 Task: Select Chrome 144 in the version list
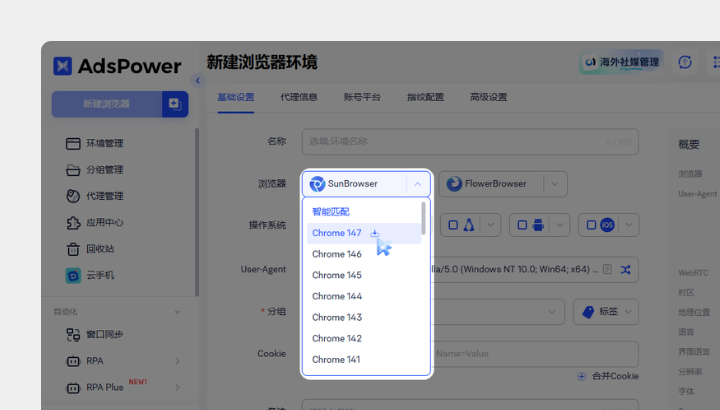[x=364, y=296]
